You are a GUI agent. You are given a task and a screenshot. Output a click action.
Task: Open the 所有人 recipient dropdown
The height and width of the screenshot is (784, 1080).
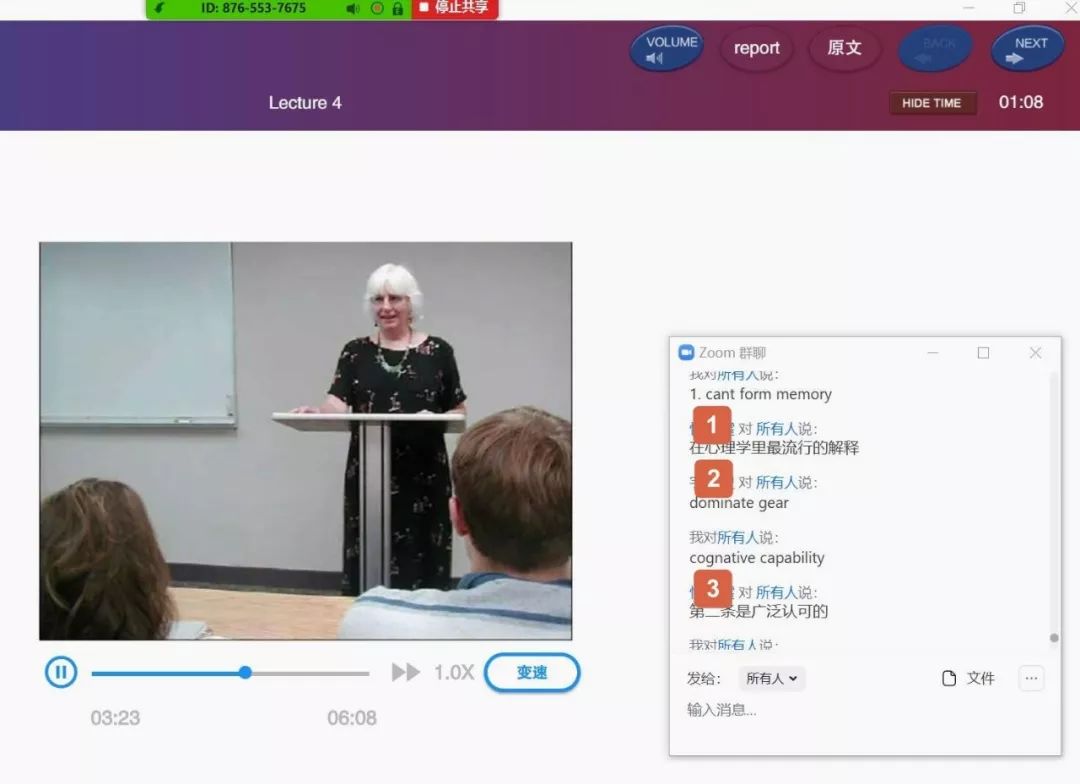[x=771, y=679]
